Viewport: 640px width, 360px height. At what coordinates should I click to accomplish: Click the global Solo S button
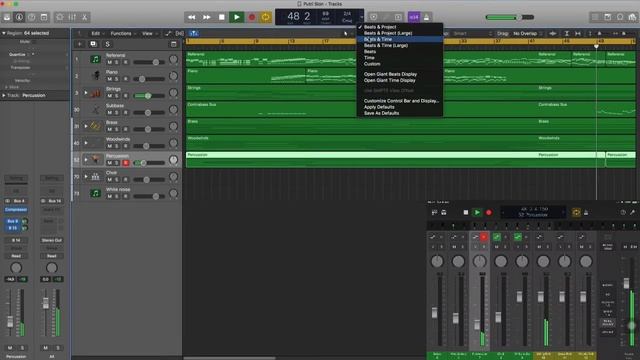tap(107, 44)
